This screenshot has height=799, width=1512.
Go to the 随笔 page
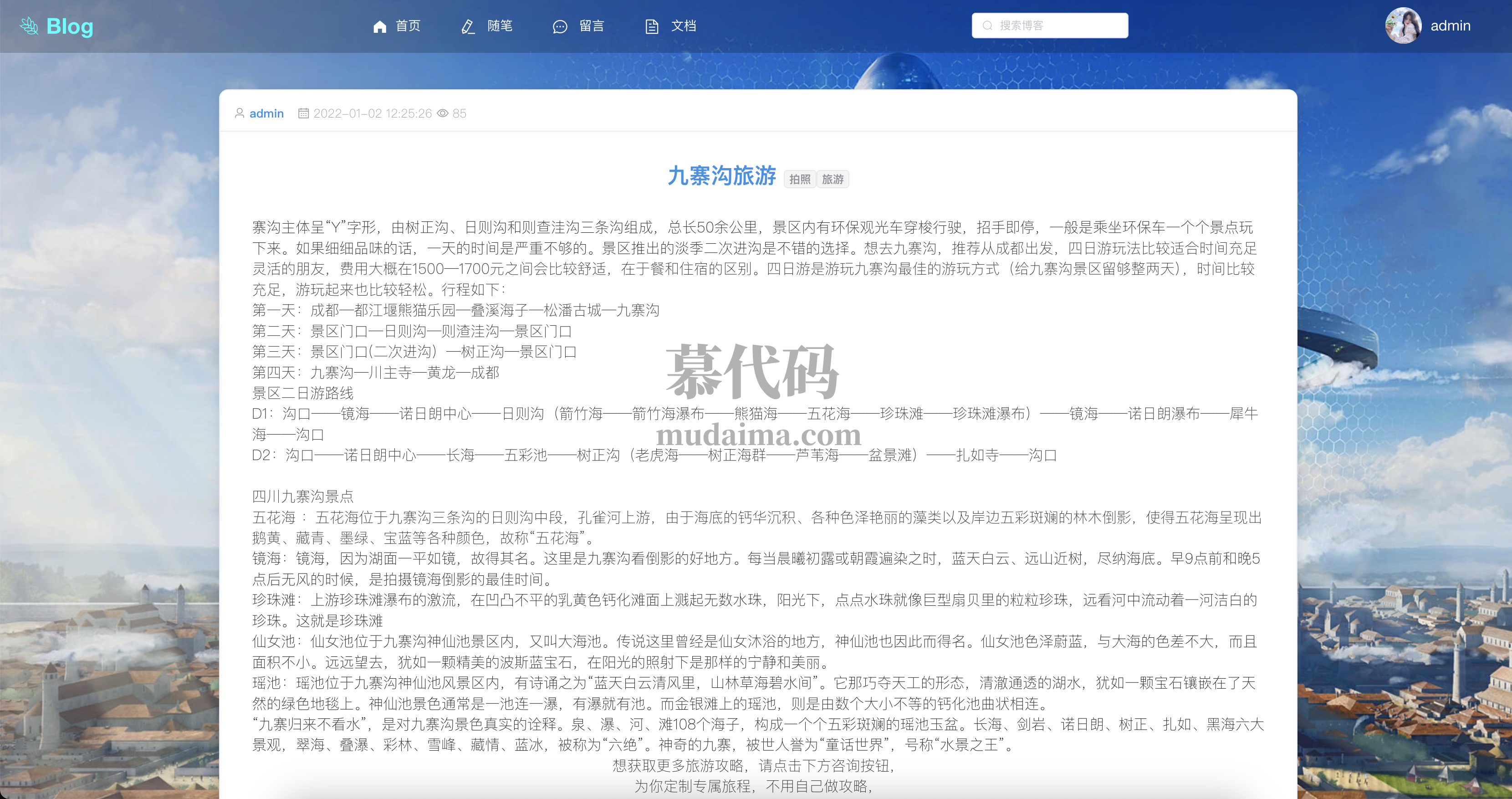(500, 26)
